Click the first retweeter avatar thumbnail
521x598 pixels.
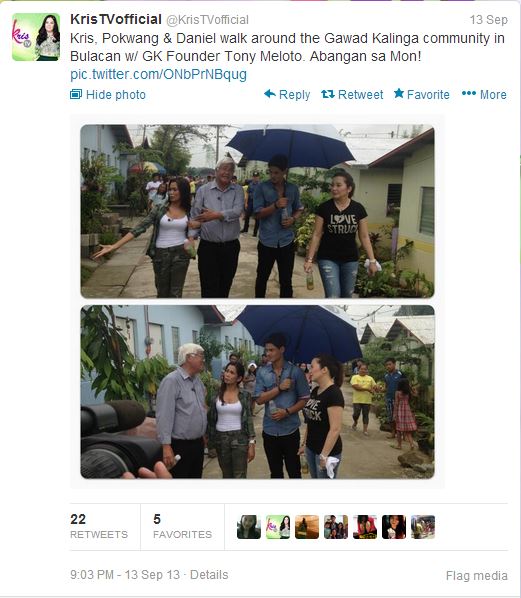(x=249, y=527)
